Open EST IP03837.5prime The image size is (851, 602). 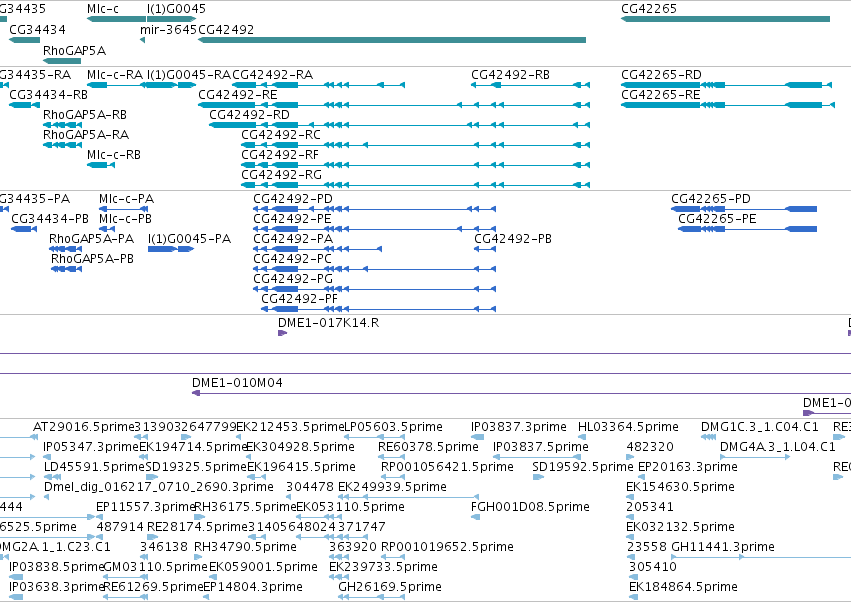click(x=537, y=457)
